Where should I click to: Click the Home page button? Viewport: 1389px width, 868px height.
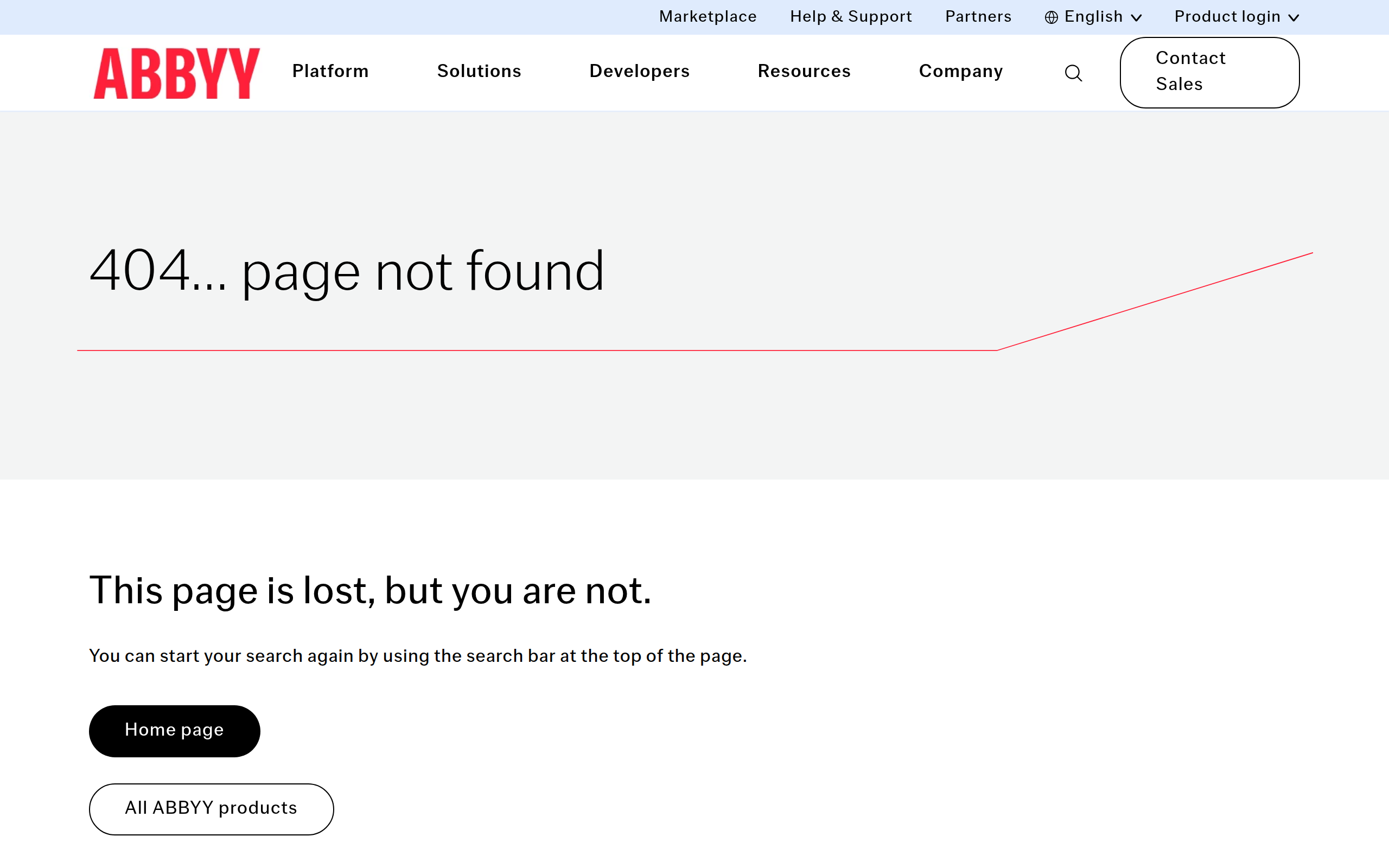[175, 730]
